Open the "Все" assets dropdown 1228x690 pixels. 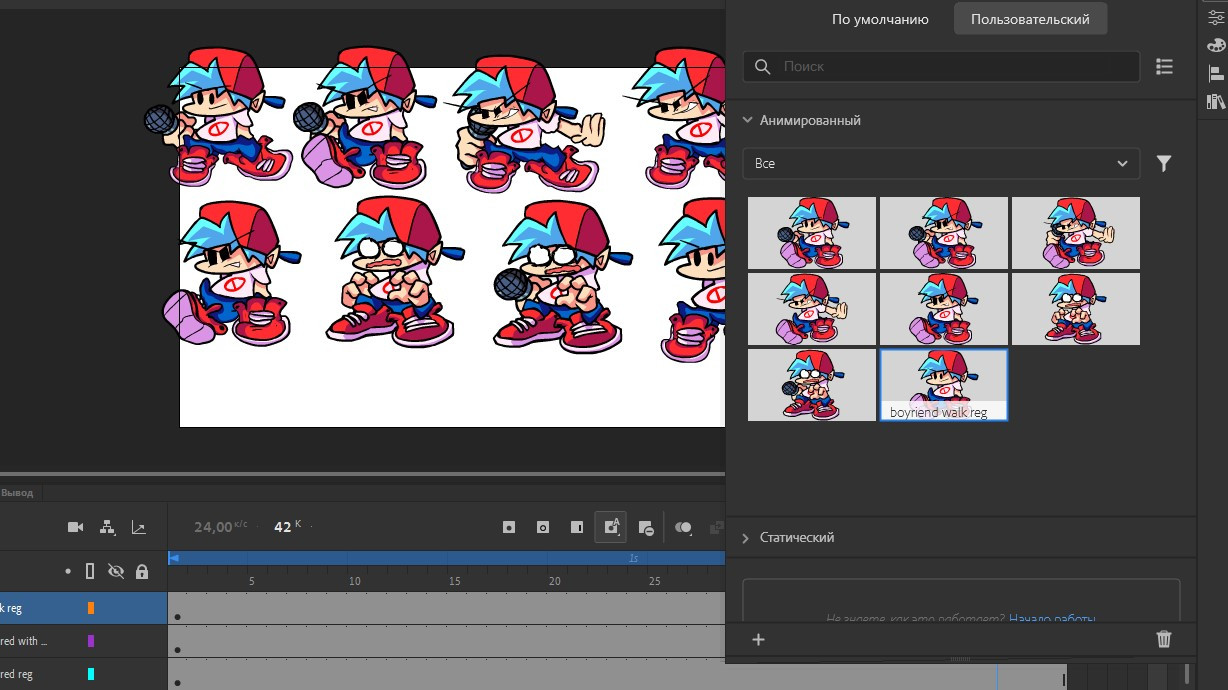tap(940, 163)
